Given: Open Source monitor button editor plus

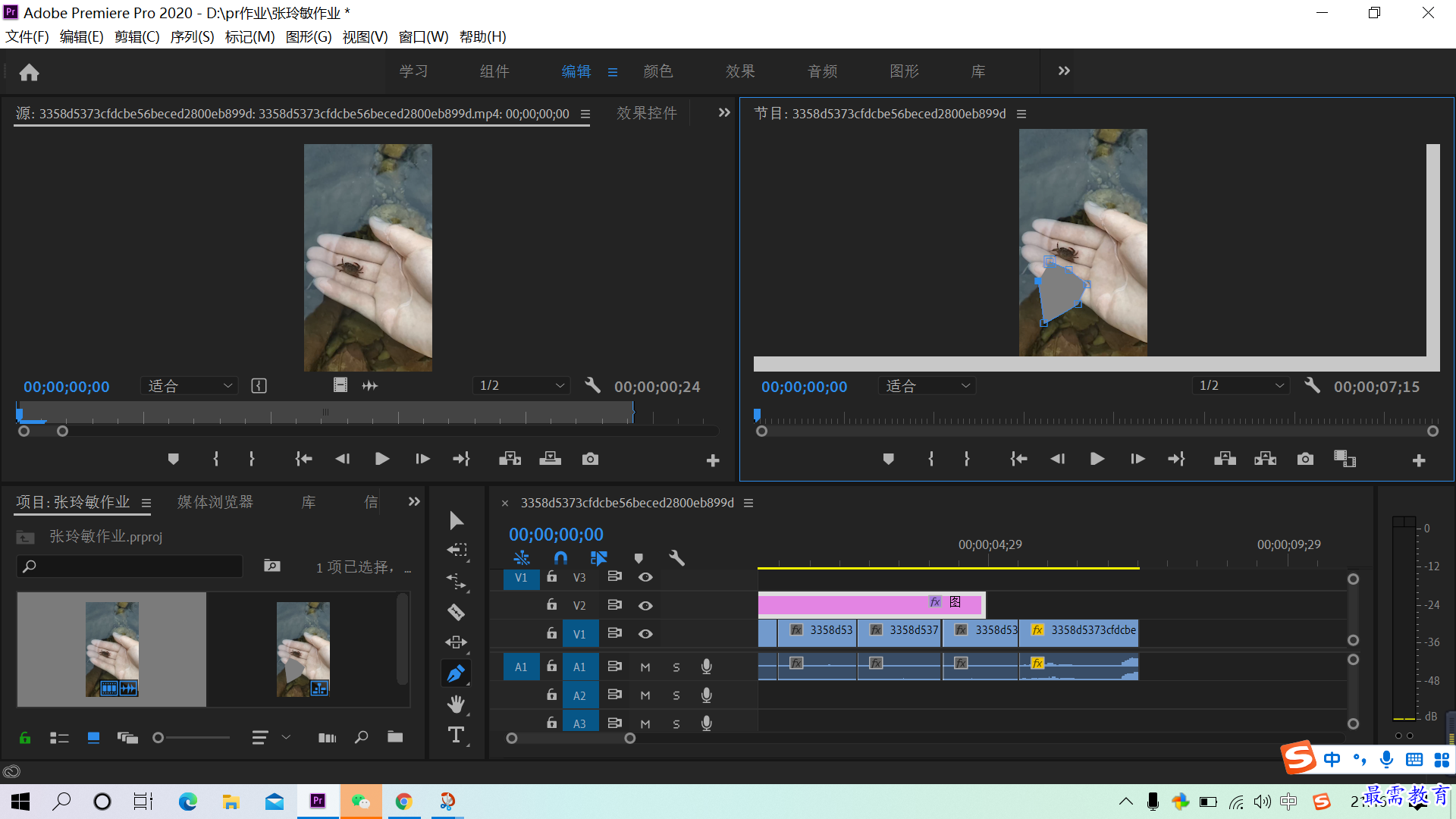Looking at the screenshot, I should [x=713, y=460].
